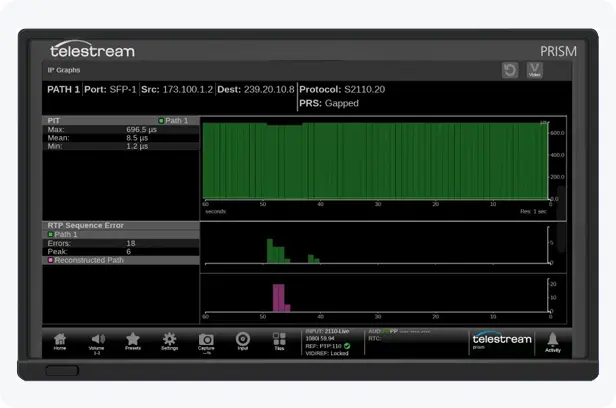Open the Tiles layout icon
The width and height of the screenshot is (616, 408).
pyautogui.click(x=279, y=341)
